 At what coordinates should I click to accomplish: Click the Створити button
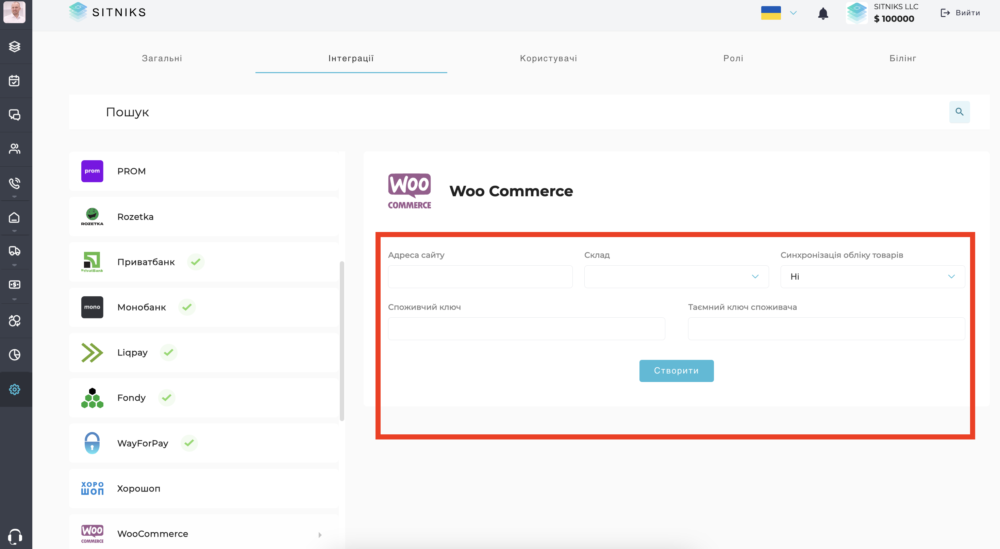676,371
